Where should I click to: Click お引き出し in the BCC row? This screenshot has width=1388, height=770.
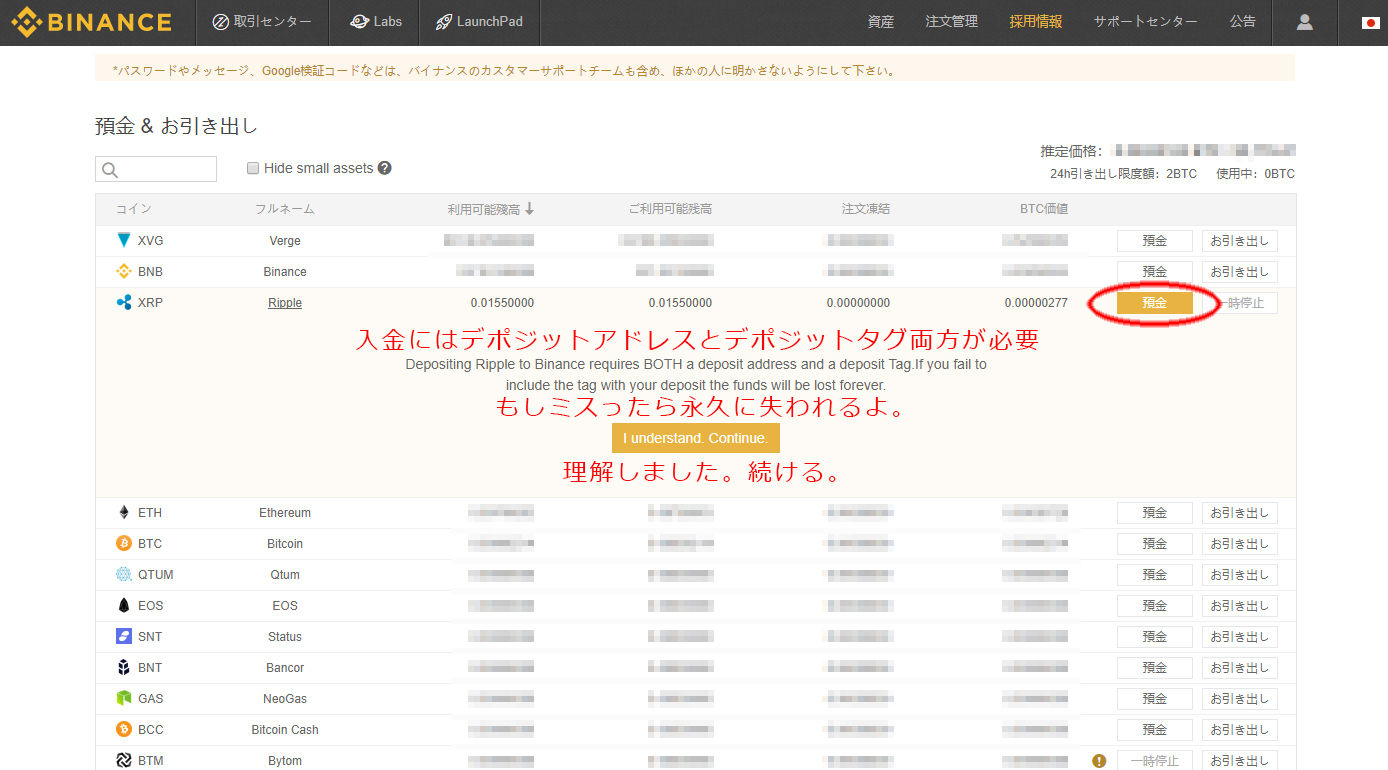1240,729
